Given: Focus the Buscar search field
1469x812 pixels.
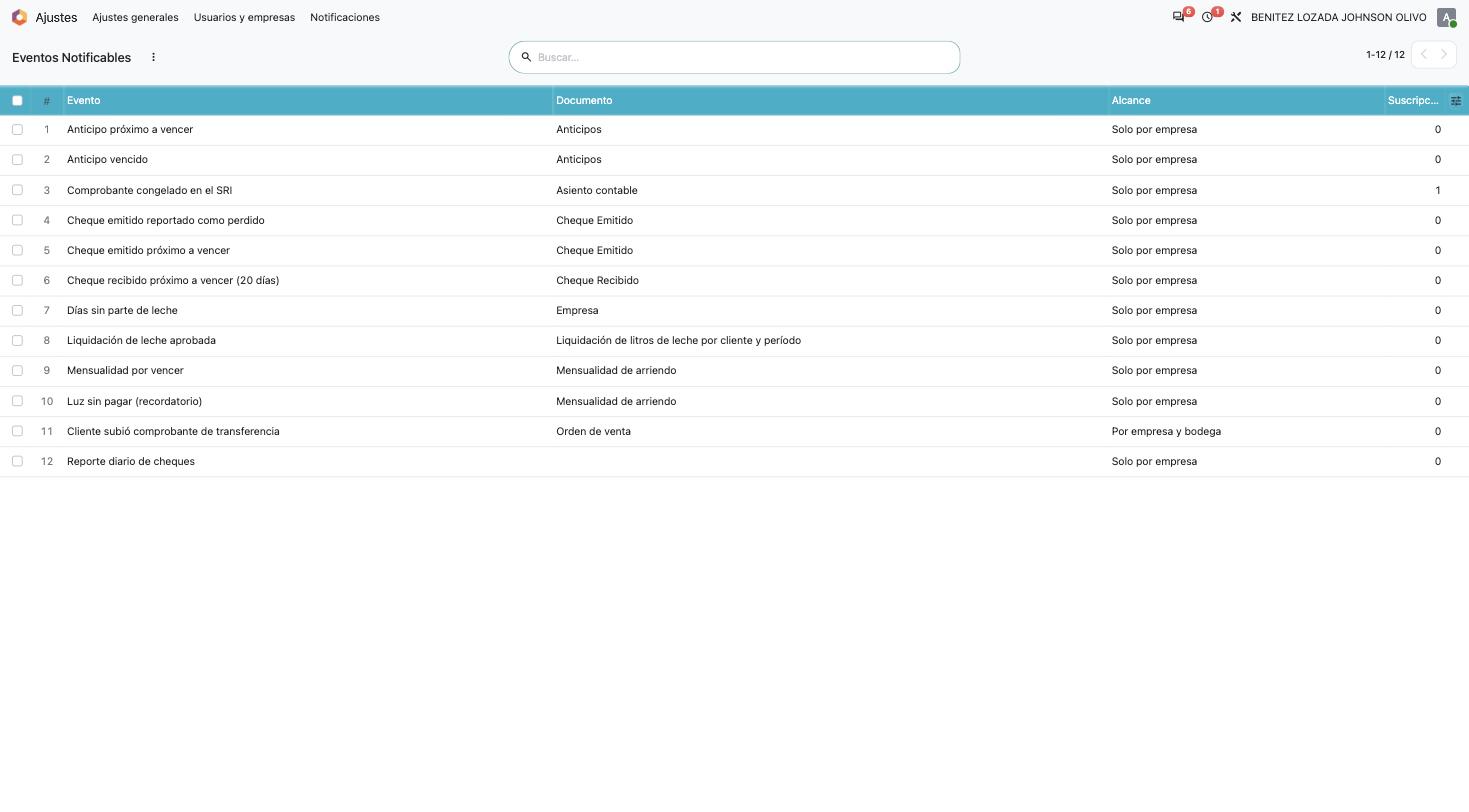Looking at the screenshot, I should 745,57.
